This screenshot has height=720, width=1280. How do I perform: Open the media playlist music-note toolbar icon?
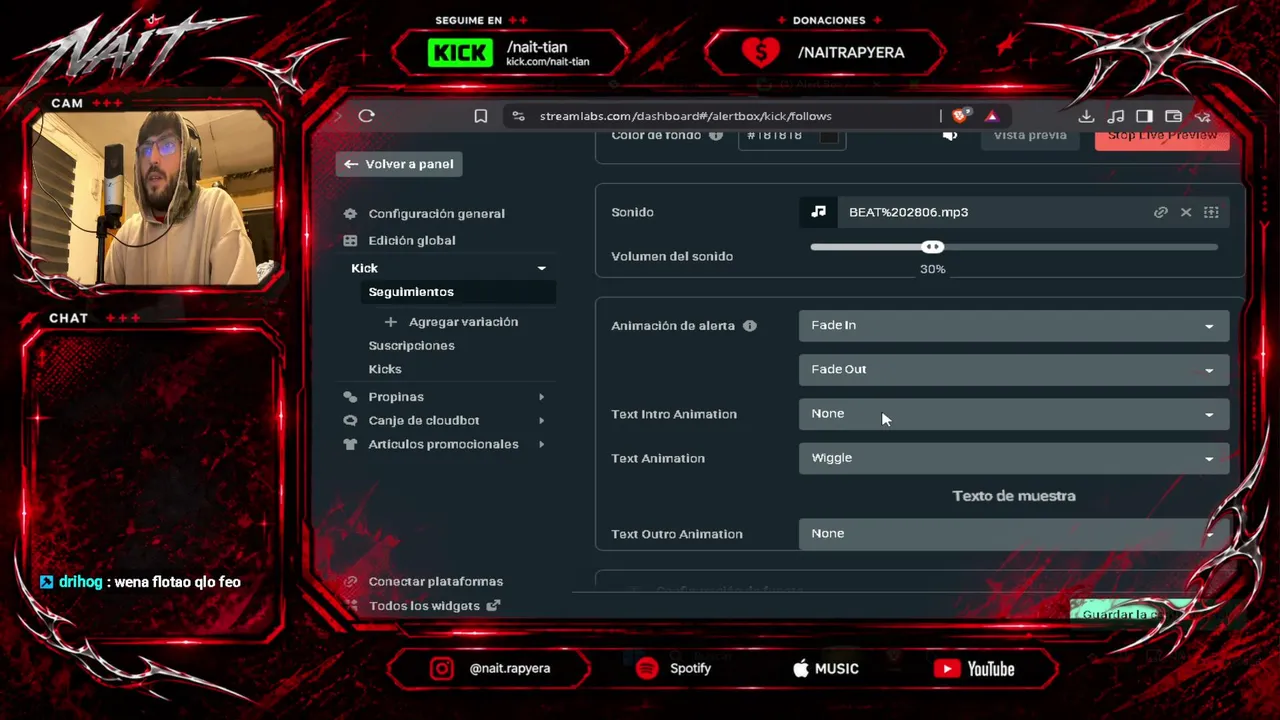pos(1116,116)
